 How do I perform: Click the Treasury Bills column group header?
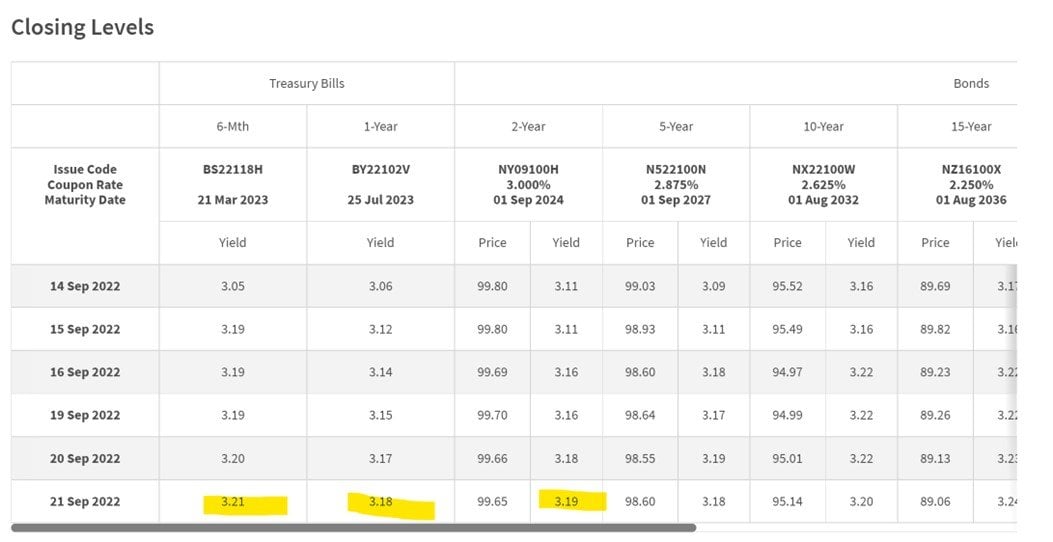coord(307,83)
